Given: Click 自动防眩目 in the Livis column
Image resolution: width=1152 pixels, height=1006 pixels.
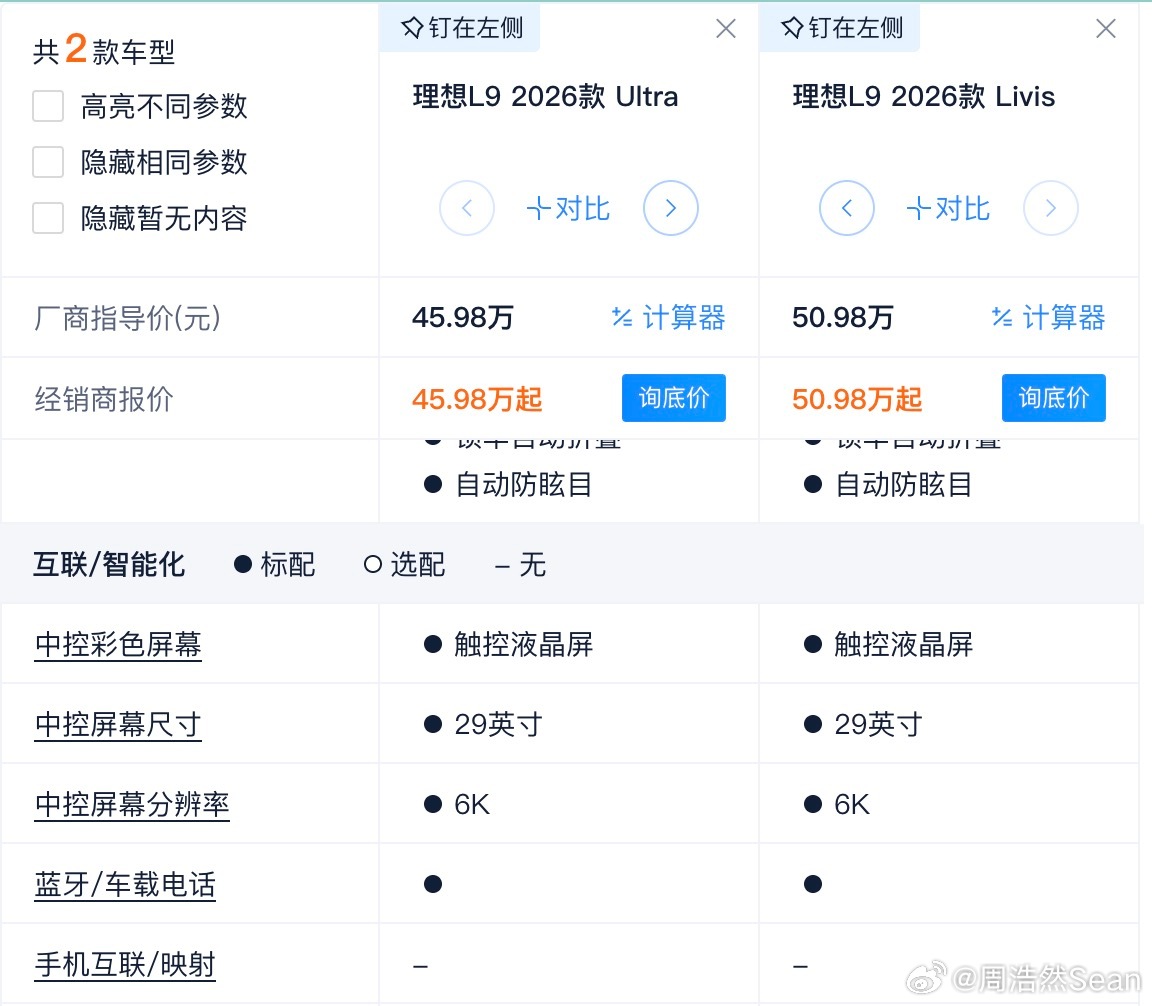Looking at the screenshot, I should [x=903, y=485].
